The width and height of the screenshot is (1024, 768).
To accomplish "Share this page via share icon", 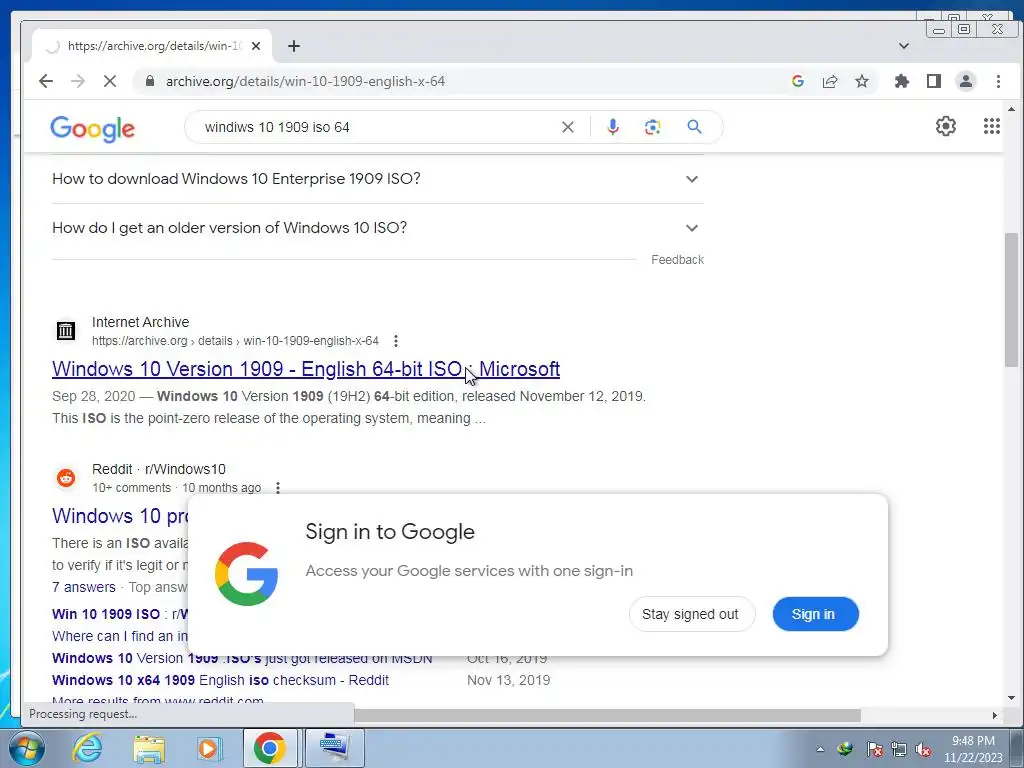I will (830, 81).
